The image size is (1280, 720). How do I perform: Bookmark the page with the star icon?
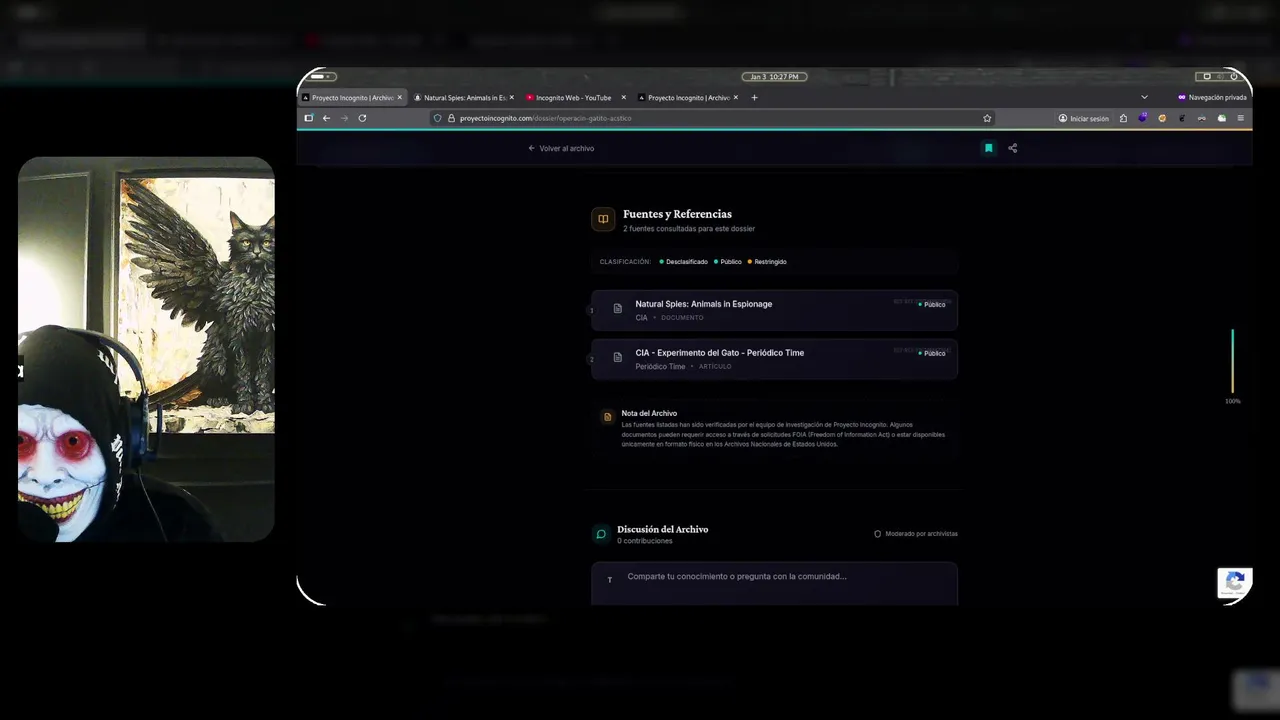coord(987,118)
